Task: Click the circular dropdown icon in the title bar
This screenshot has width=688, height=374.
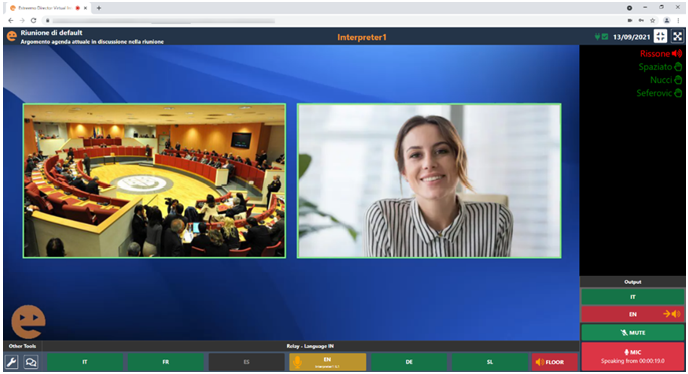Action: coord(629,7)
